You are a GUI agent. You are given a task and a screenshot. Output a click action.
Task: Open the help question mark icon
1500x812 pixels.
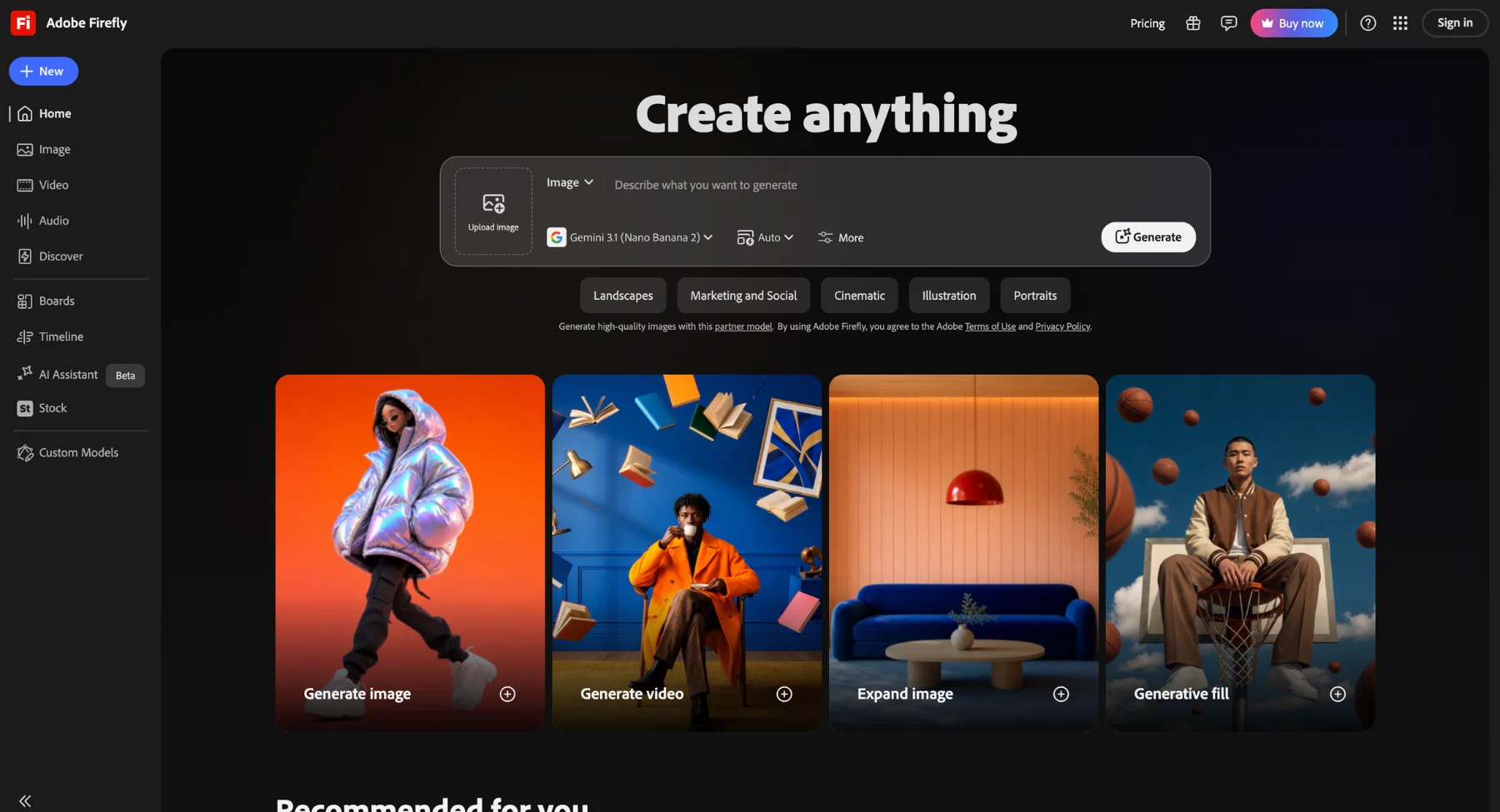(1367, 23)
